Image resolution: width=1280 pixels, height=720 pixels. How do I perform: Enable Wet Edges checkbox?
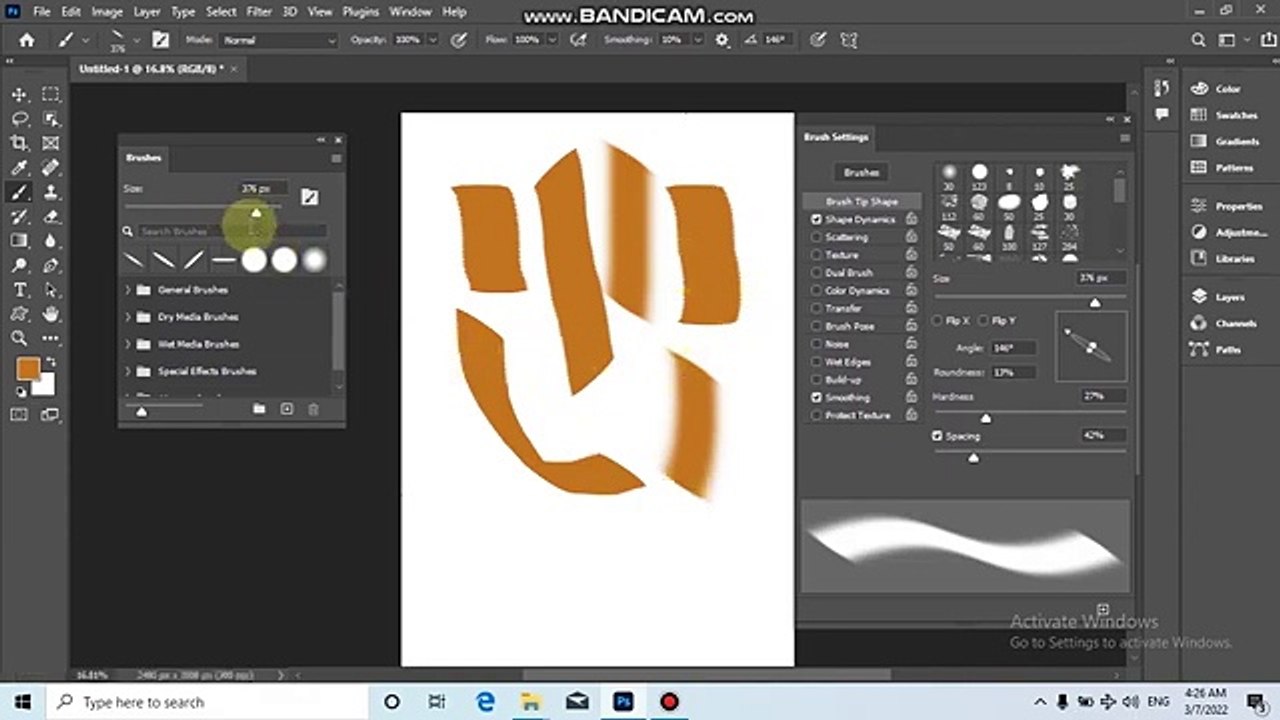point(816,362)
